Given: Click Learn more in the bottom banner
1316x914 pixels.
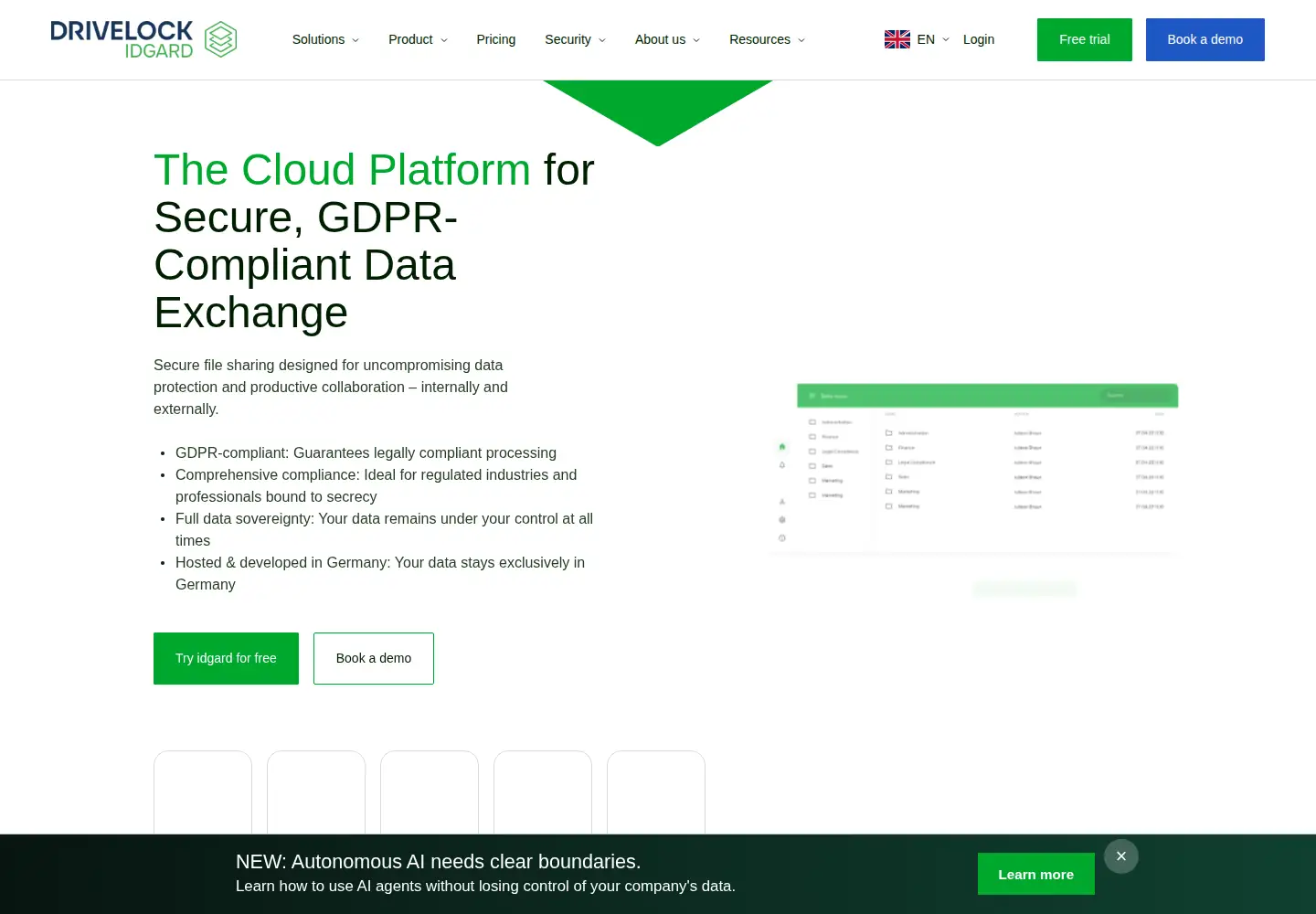Looking at the screenshot, I should click(1036, 874).
